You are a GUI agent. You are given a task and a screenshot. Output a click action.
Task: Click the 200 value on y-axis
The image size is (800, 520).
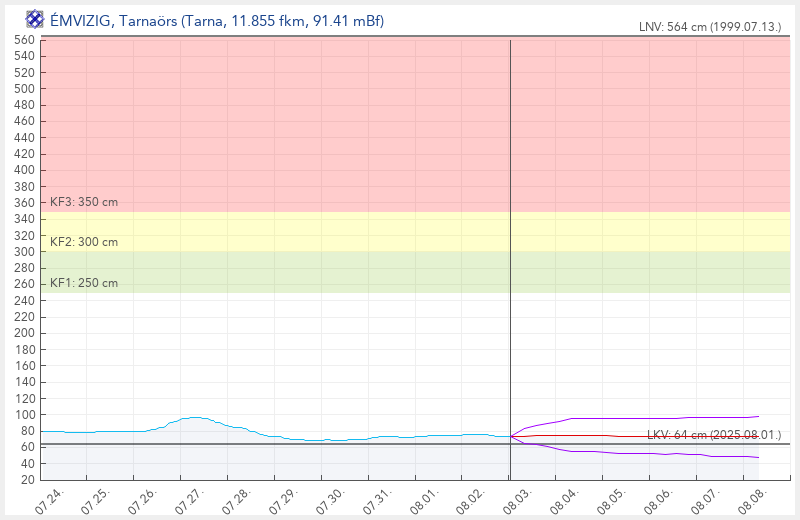pyautogui.click(x=24, y=333)
